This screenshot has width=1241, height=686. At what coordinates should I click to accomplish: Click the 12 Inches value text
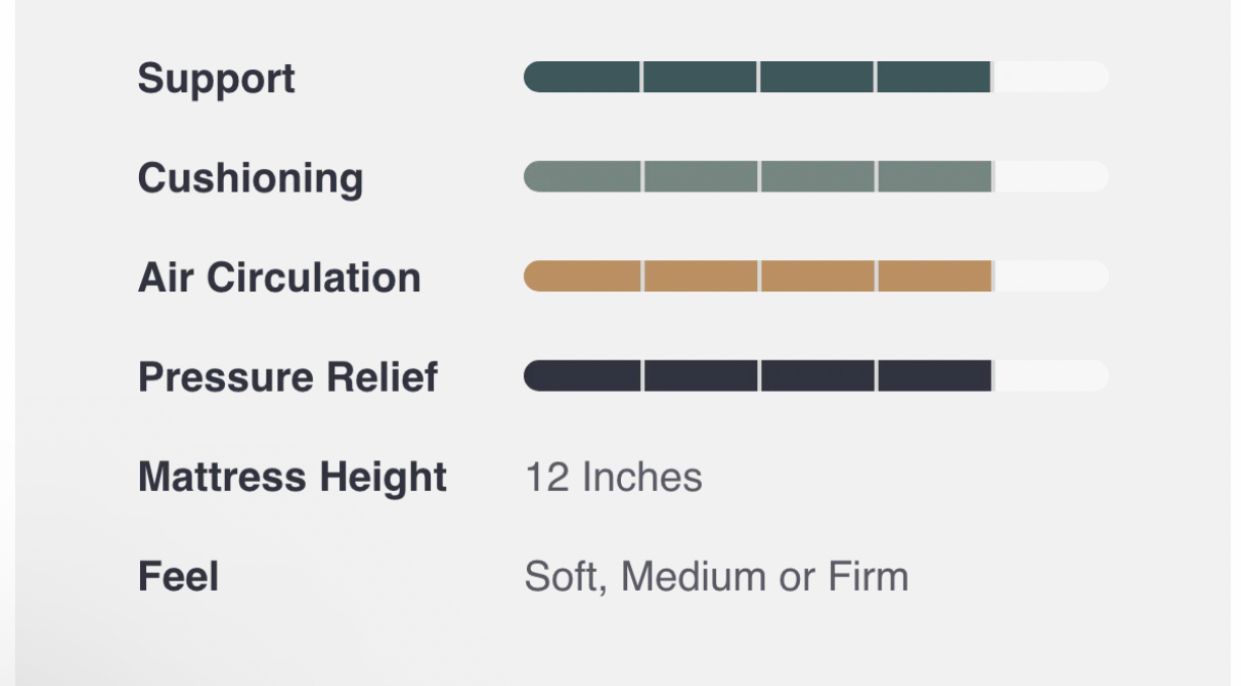point(613,477)
